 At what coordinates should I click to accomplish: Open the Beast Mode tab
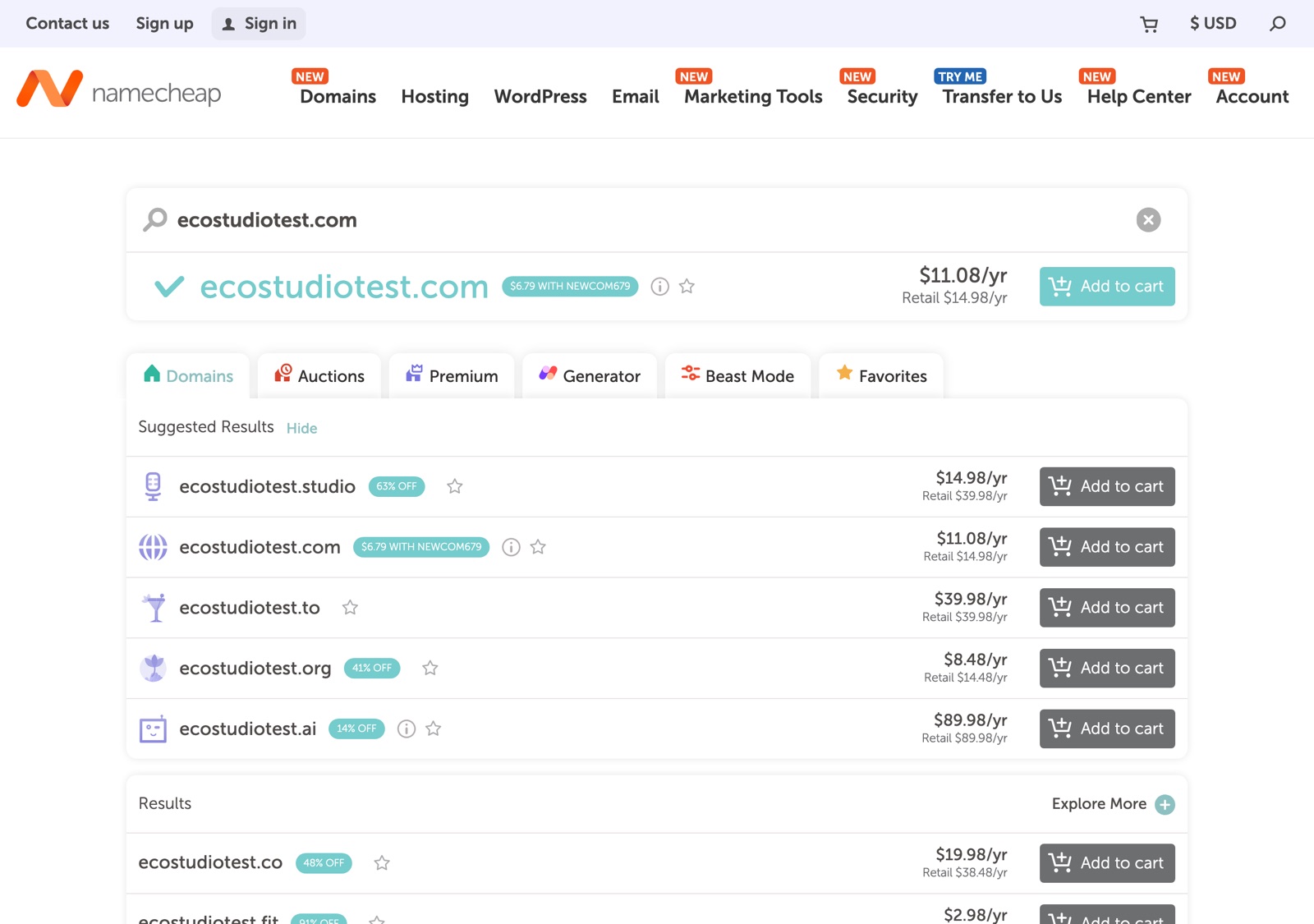[x=737, y=376]
